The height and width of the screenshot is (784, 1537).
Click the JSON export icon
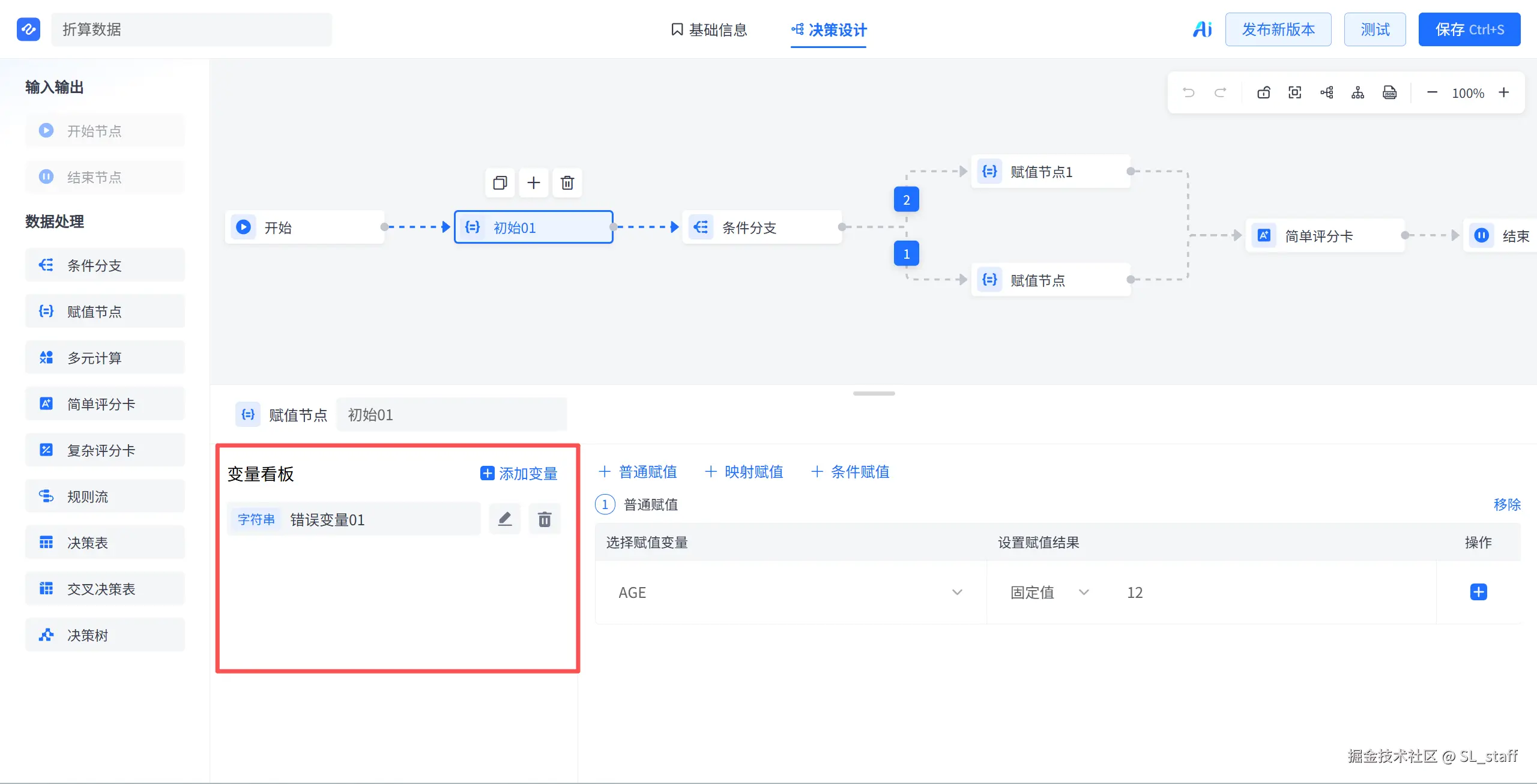tap(1389, 92)
